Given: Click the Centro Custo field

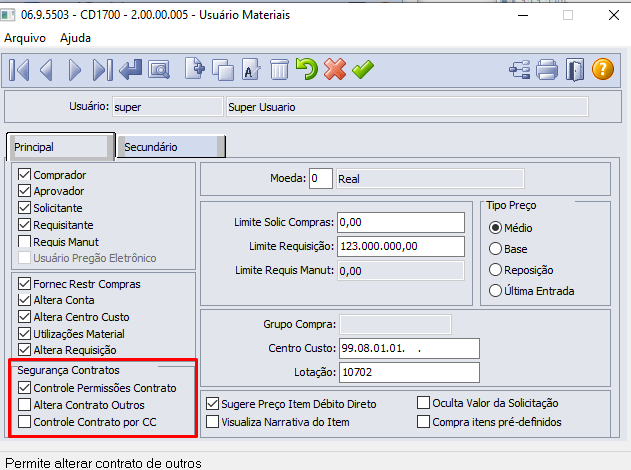Looking at the screenshot, I should pyautogui.click(x=409, y=348).
